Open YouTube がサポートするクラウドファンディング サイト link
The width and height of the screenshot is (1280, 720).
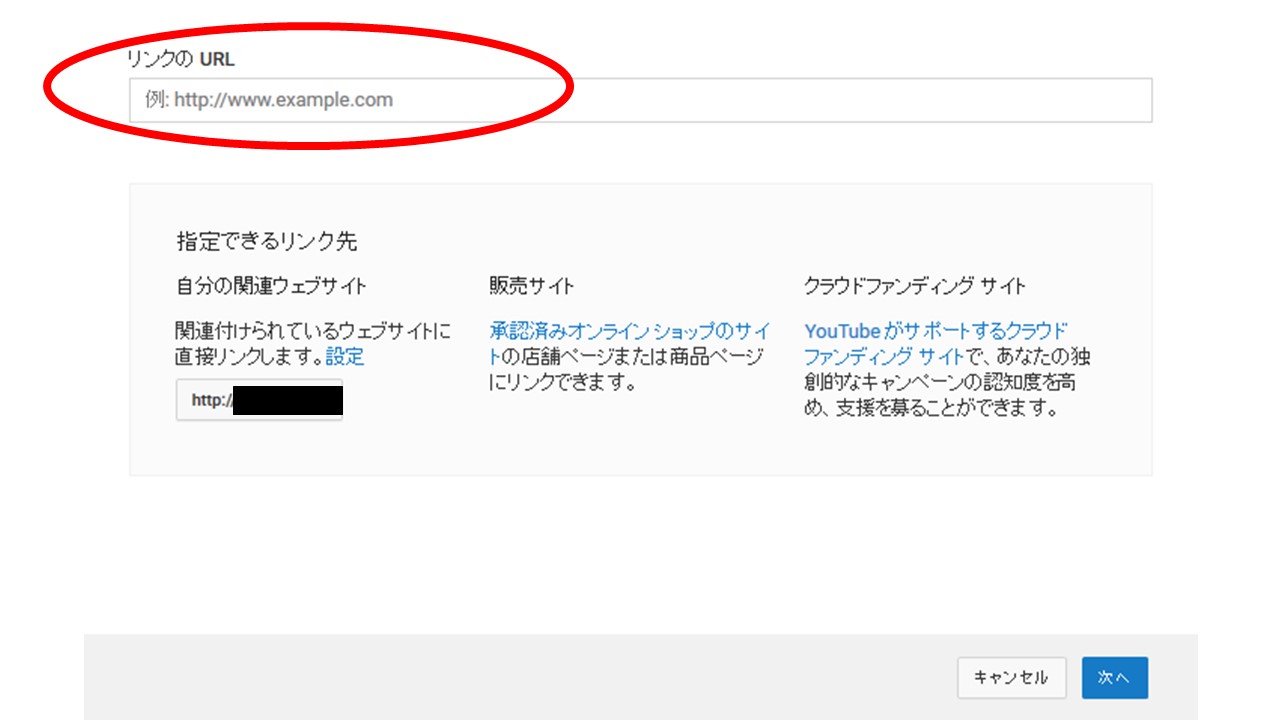point(936,343)
